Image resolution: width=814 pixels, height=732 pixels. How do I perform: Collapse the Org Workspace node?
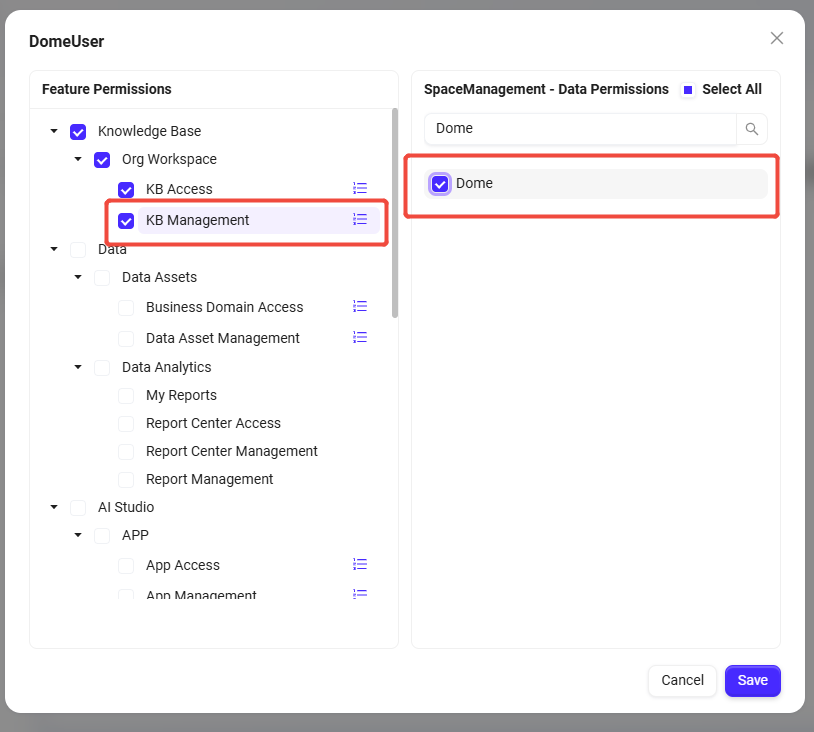click(x=78, y=160)
